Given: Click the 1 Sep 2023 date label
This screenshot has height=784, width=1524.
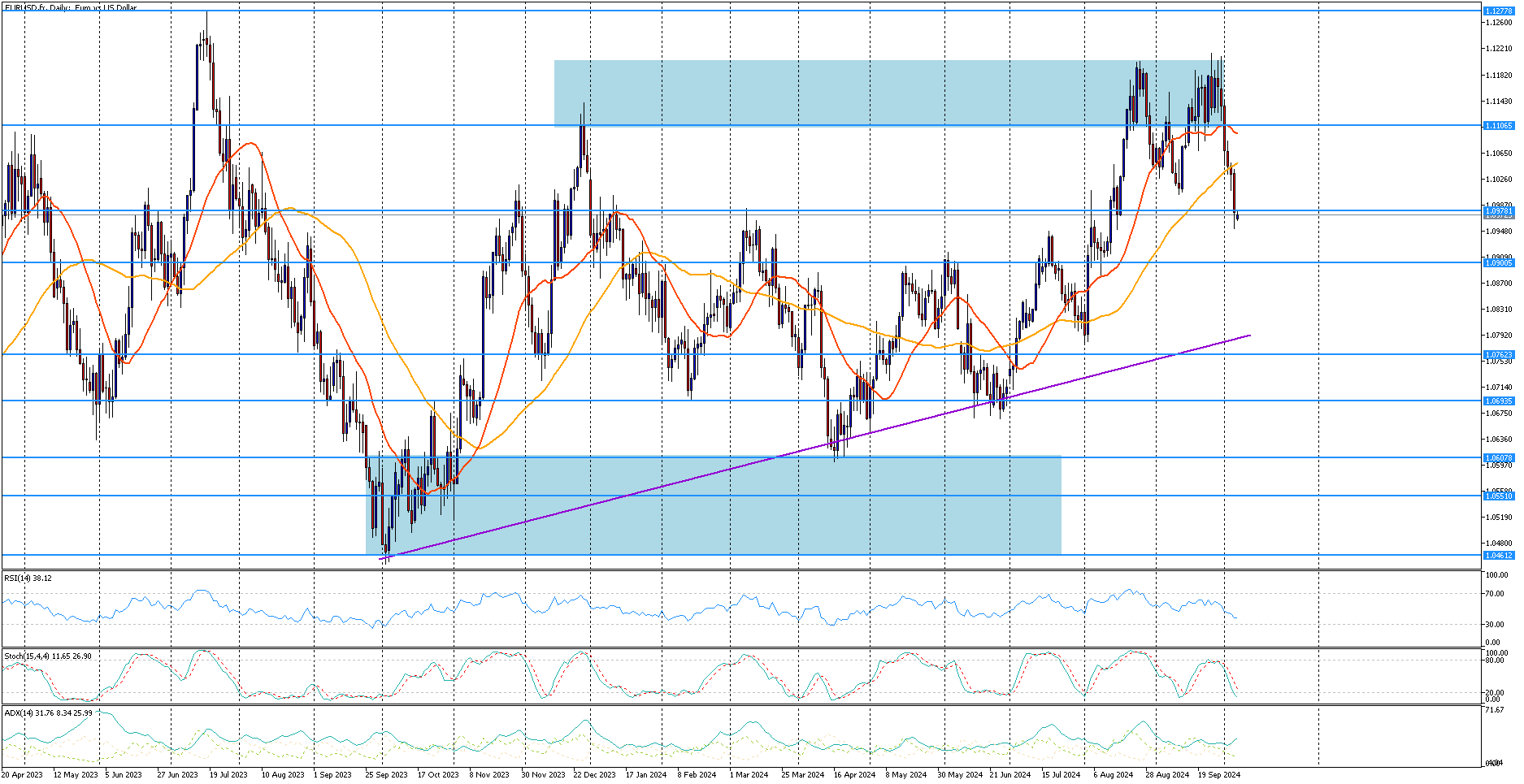Looking at the screenshot, I should (332, 774).
